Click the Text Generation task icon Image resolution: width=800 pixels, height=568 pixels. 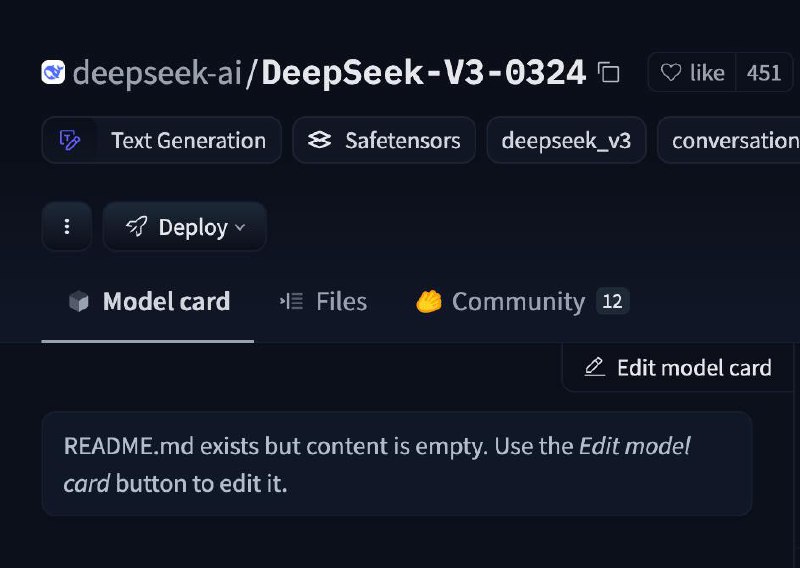click(70, 140)
